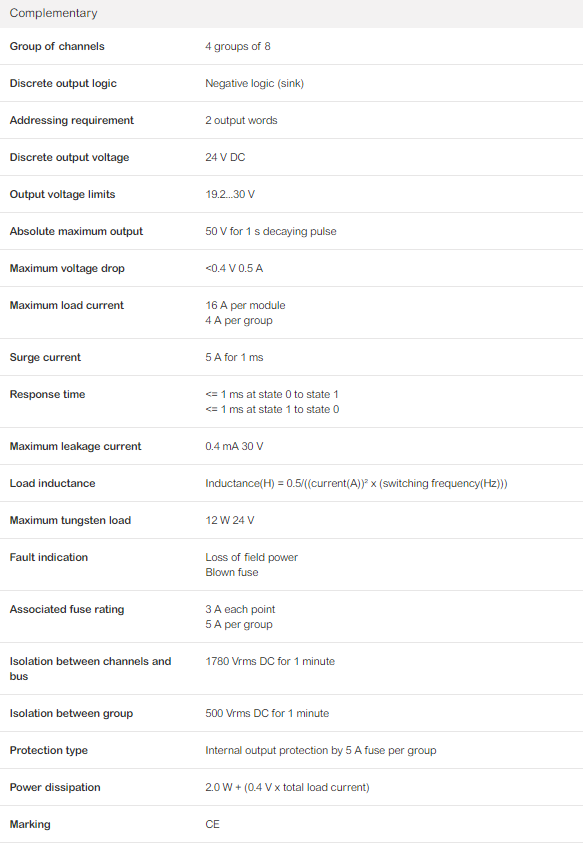This screenshot has height=847, width=585.
Task: Select the '1780 Vrms DC for 1 minute' value
Action: tap(270, 661)
